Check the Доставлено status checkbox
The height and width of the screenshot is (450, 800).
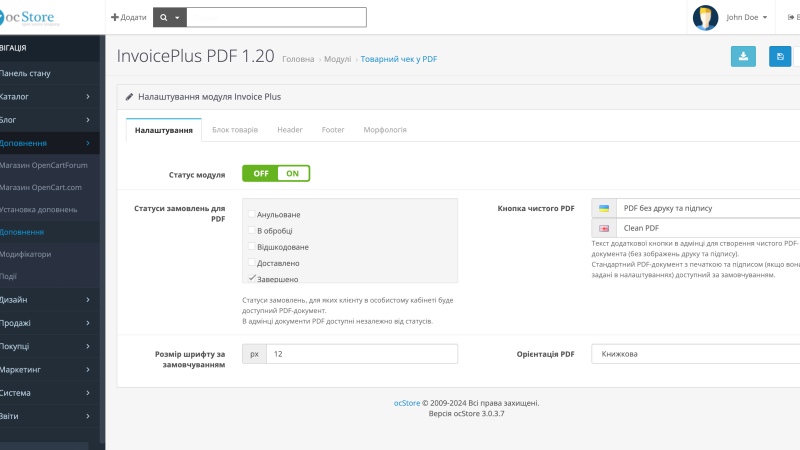(x=252, y=263)
